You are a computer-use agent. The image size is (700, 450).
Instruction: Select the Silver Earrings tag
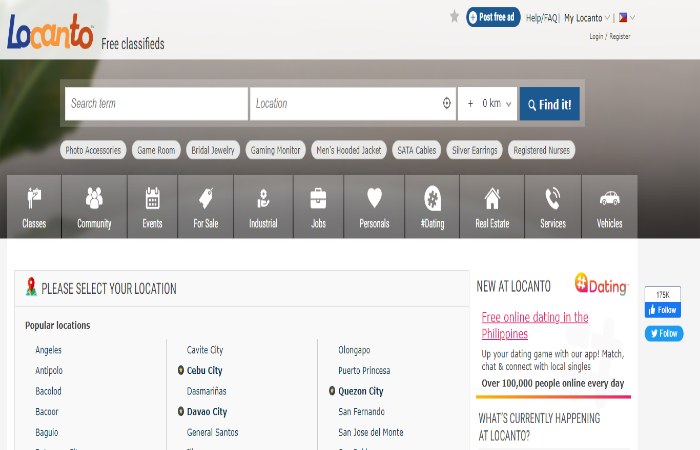[475, 150]
